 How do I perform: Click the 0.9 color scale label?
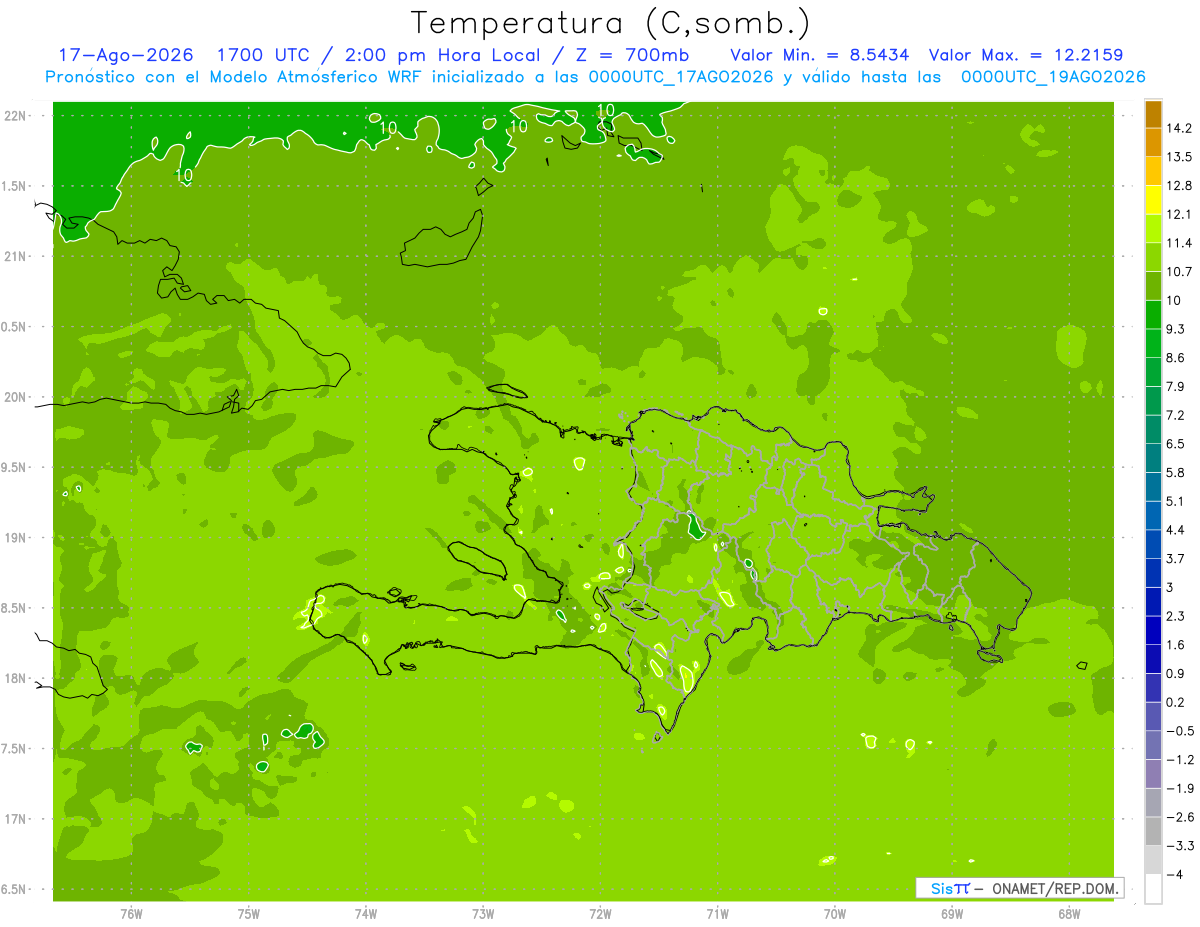pyautogui.click(x=1176, y=673)
